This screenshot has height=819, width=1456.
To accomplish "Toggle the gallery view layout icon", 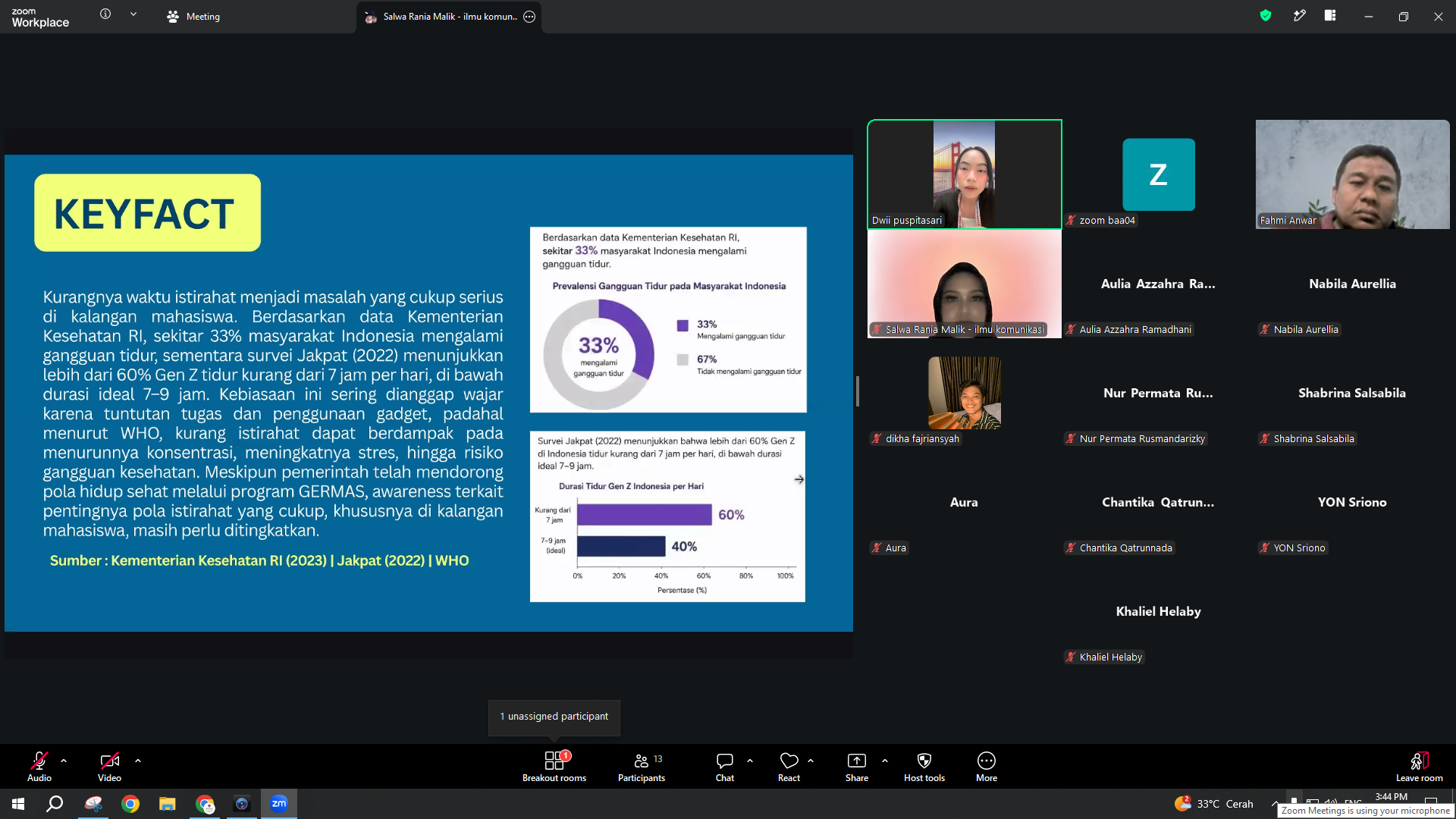I will click(1330, 16).
